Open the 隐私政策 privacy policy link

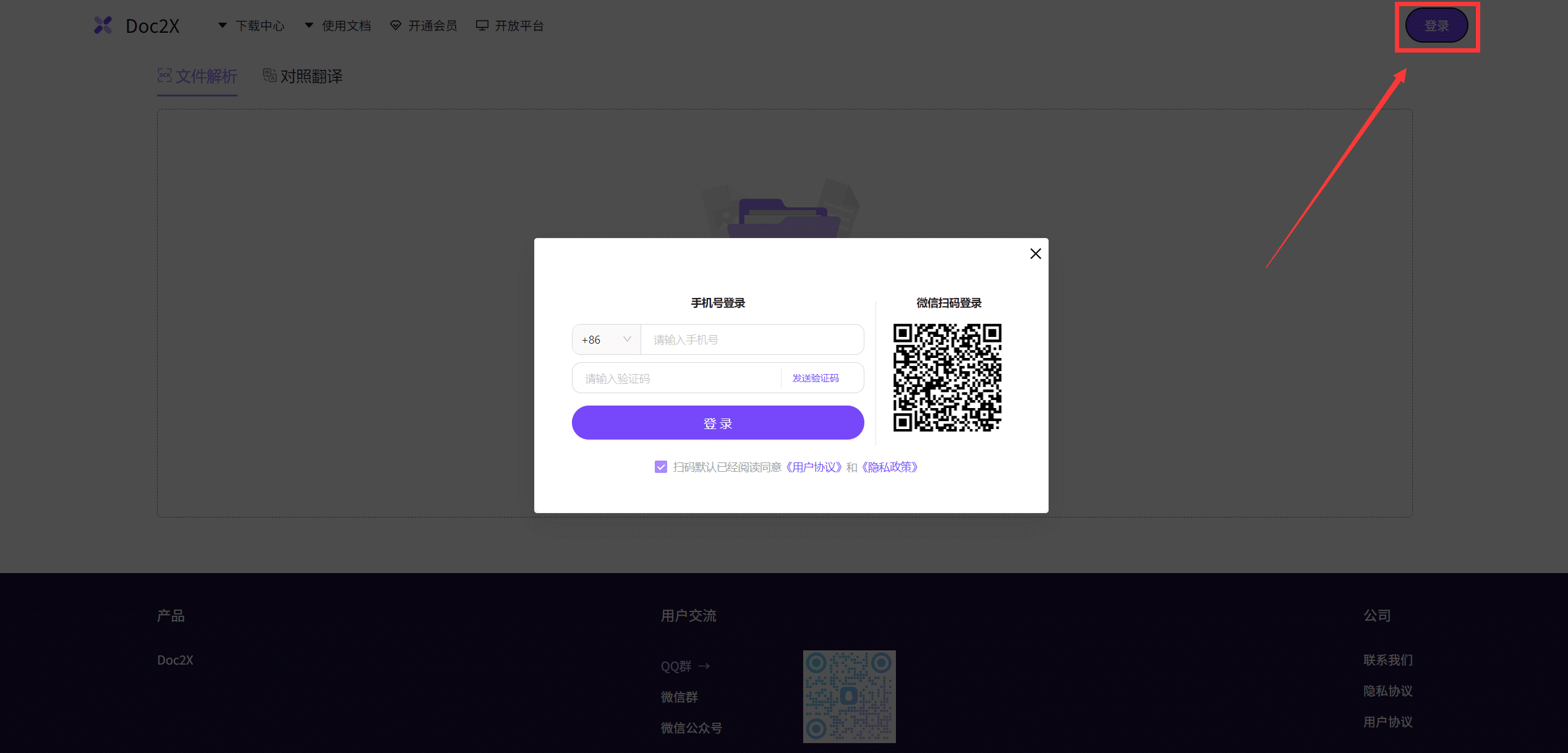(890, 467)
